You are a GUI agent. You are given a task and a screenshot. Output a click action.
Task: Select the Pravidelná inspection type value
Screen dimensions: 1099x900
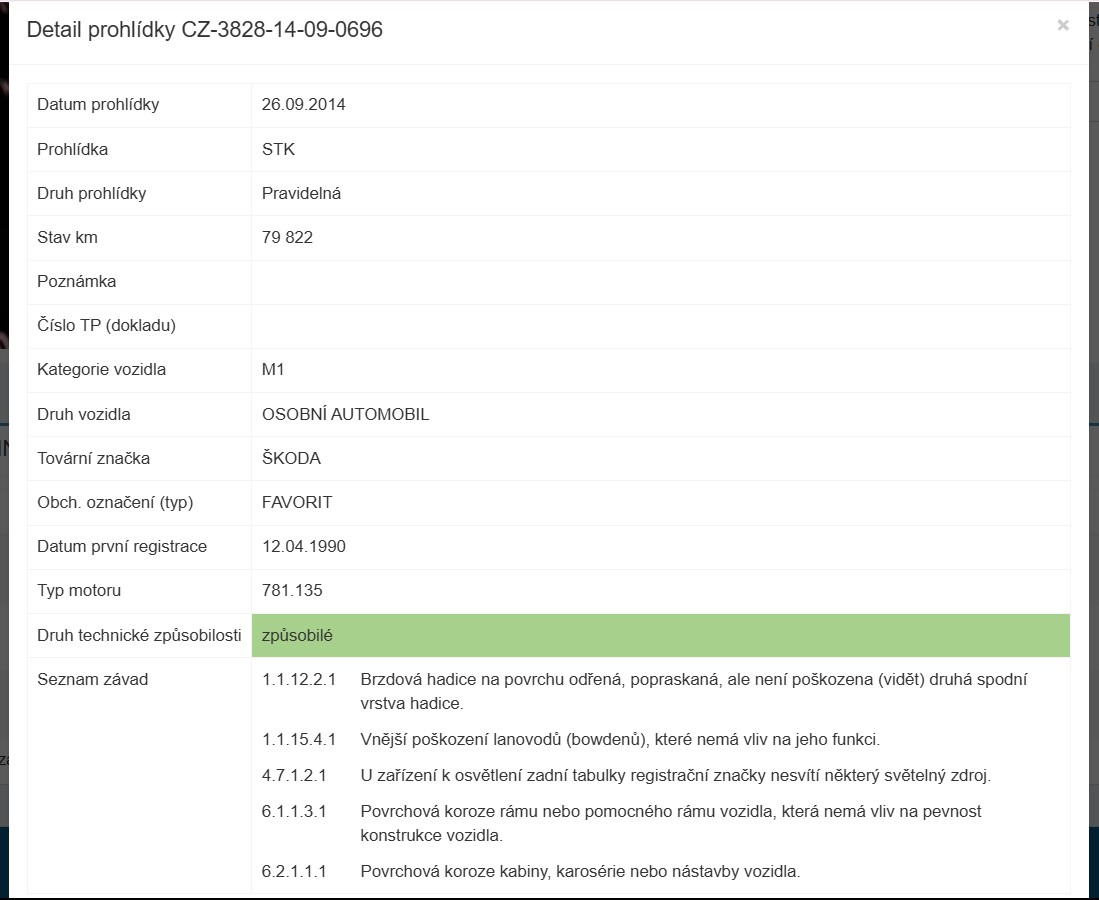pos(301,193)
